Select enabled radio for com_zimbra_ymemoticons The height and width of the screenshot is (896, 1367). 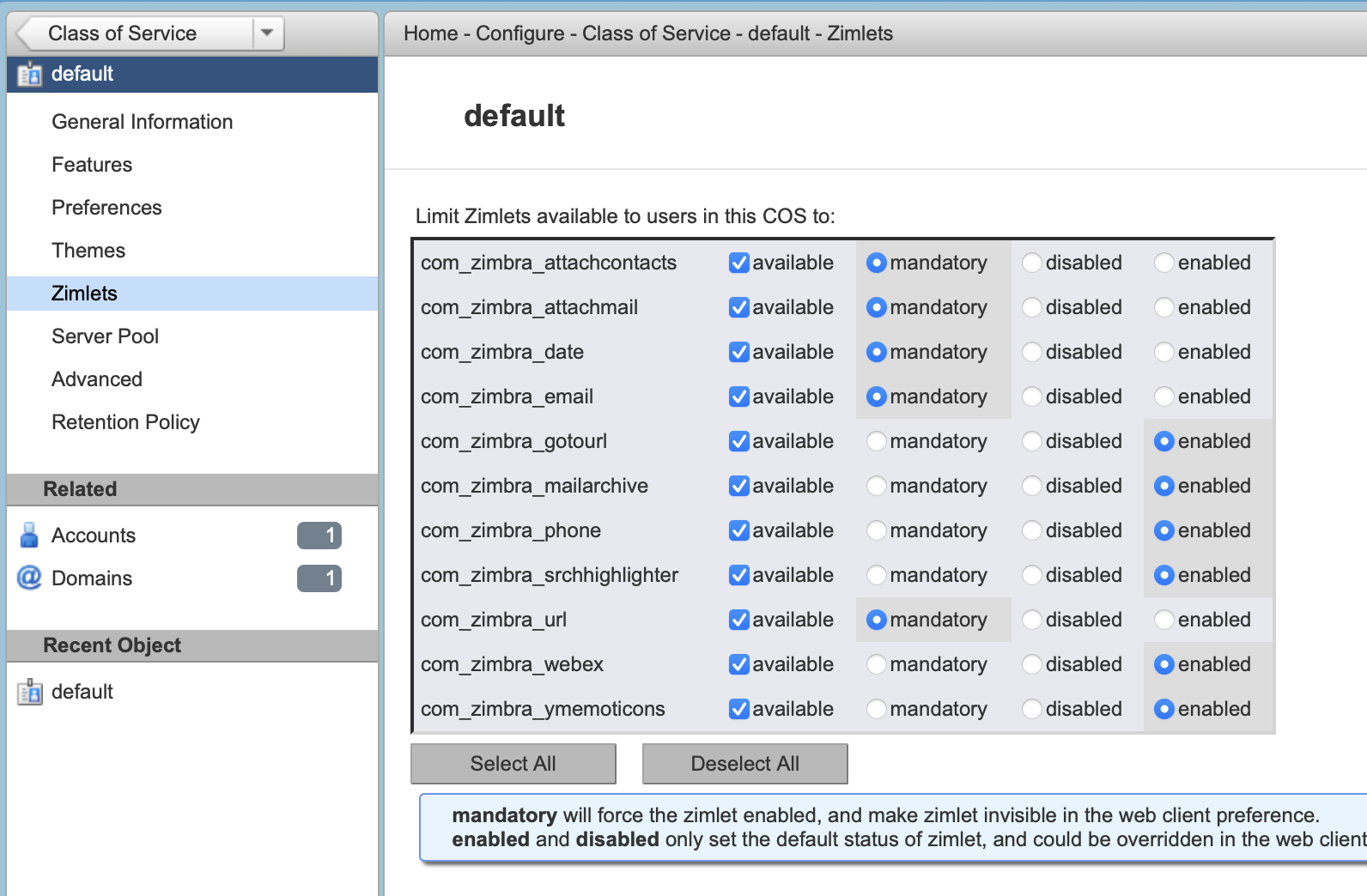1164,709
